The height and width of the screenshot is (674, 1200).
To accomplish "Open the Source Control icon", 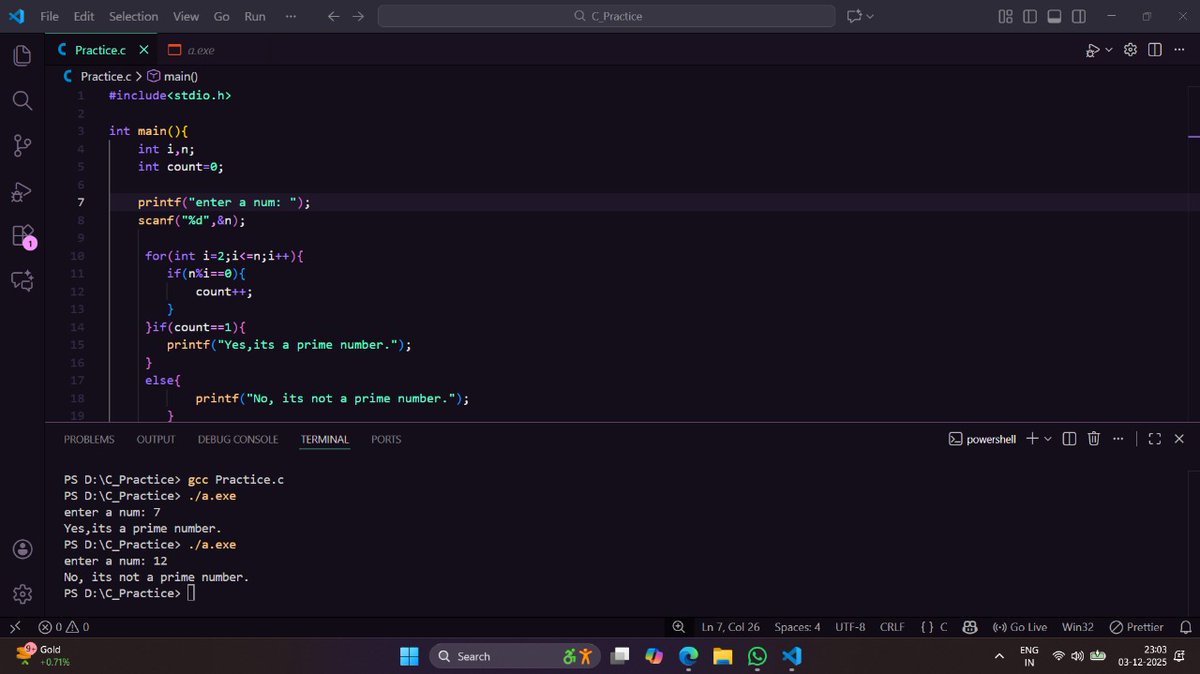I will click(x=21, y=145).
